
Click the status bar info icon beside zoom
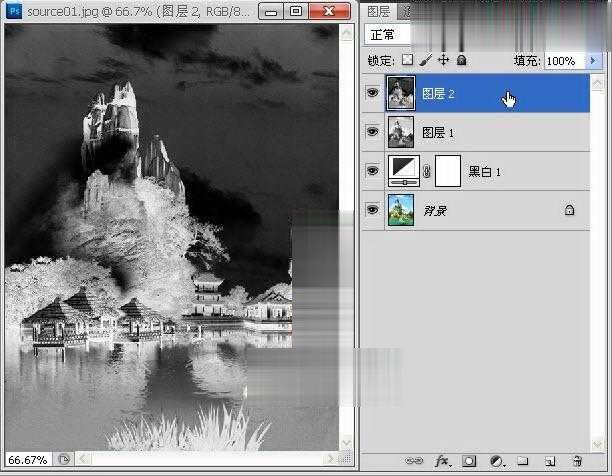click(64, 459)
